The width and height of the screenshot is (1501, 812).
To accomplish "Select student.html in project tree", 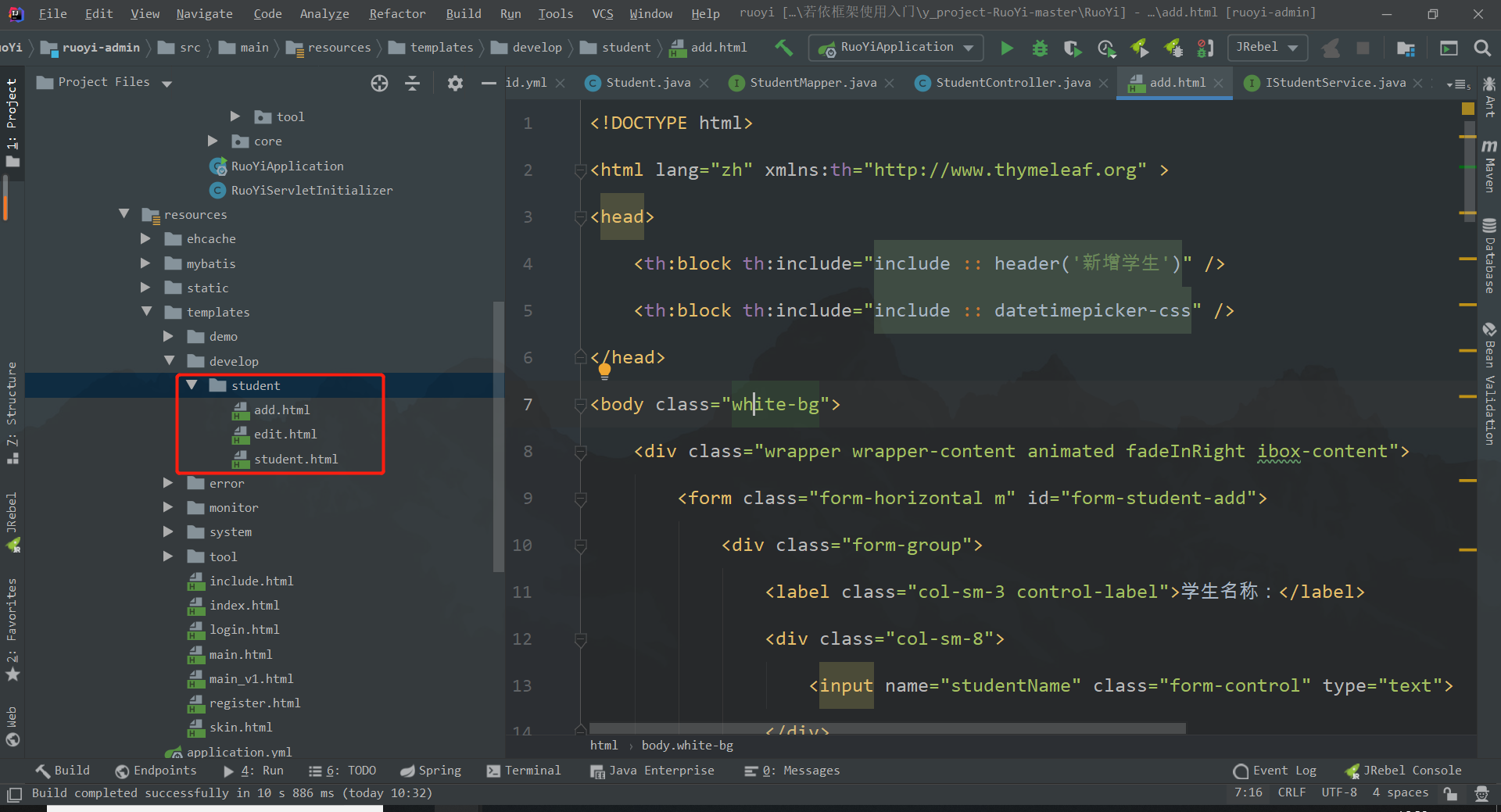I will point(296,459).
